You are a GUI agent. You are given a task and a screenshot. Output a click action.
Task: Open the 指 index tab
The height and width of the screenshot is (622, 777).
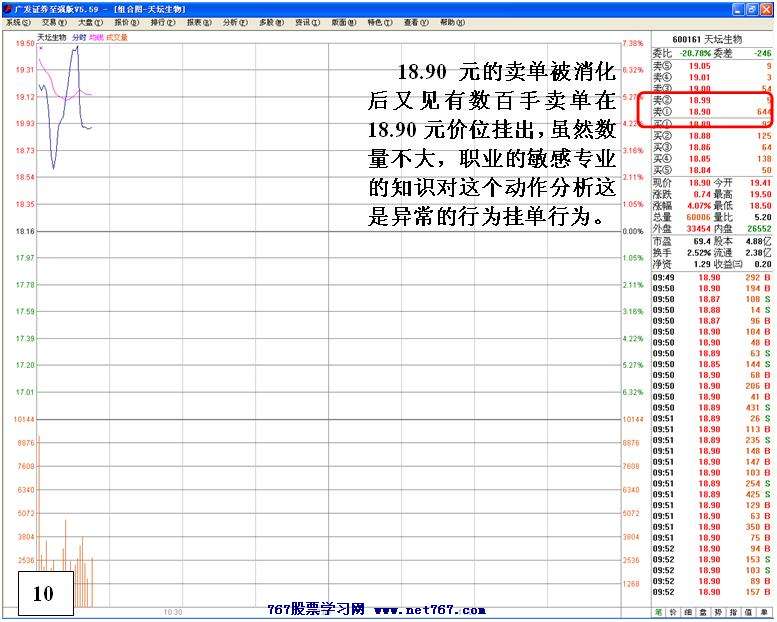click(x=733, y=611)
